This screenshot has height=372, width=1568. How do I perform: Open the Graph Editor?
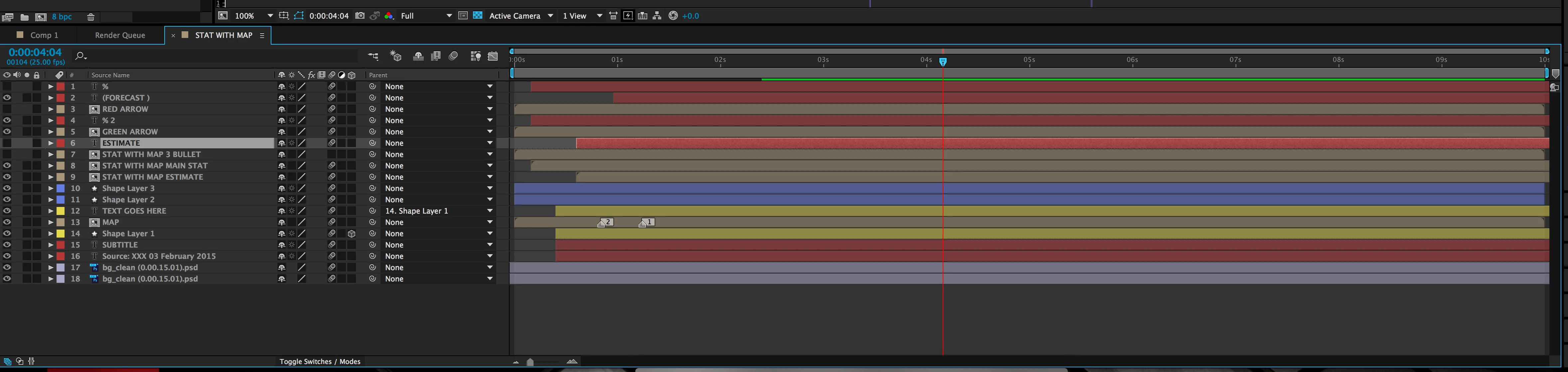(x=493, y=56)
